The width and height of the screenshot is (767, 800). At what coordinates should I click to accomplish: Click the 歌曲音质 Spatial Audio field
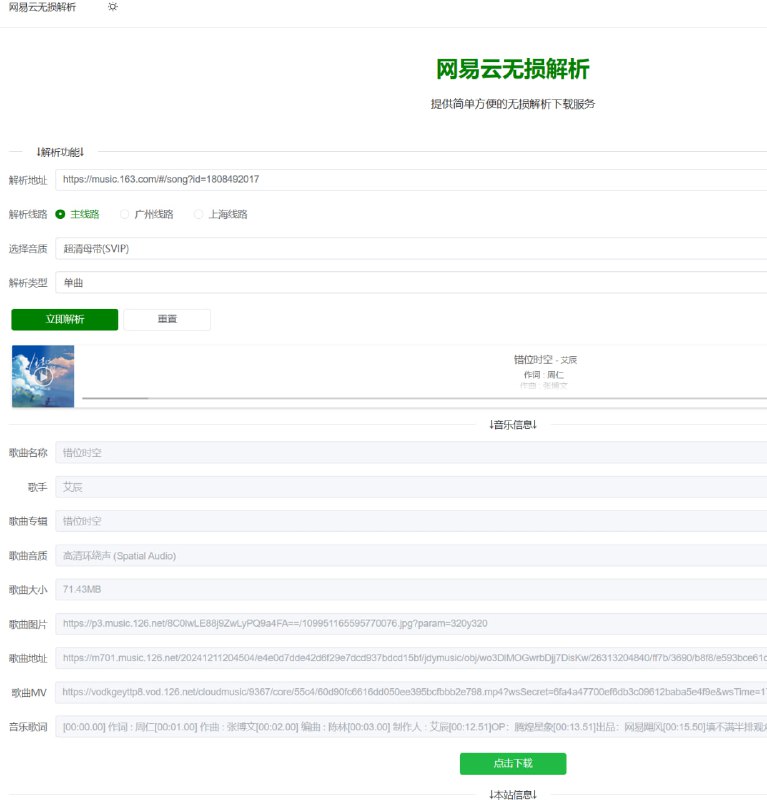pos(411,556)
